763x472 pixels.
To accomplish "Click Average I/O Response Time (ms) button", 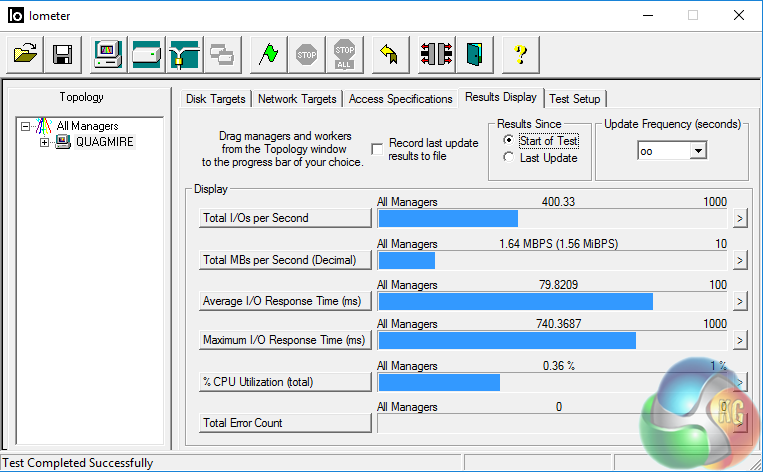I will pyautogui.click(x=285, y=301).
